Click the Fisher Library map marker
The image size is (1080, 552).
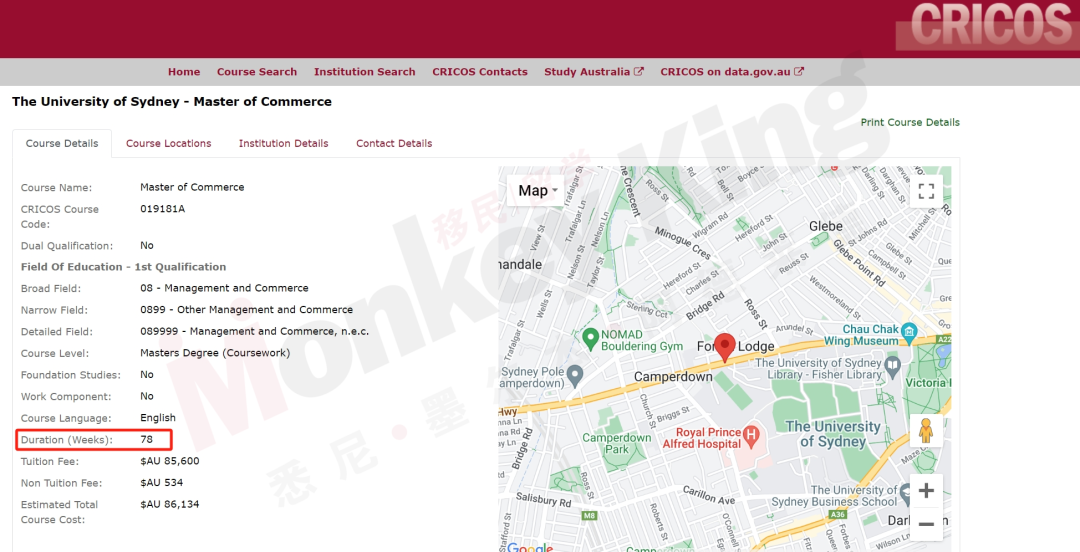pos(893,365)
